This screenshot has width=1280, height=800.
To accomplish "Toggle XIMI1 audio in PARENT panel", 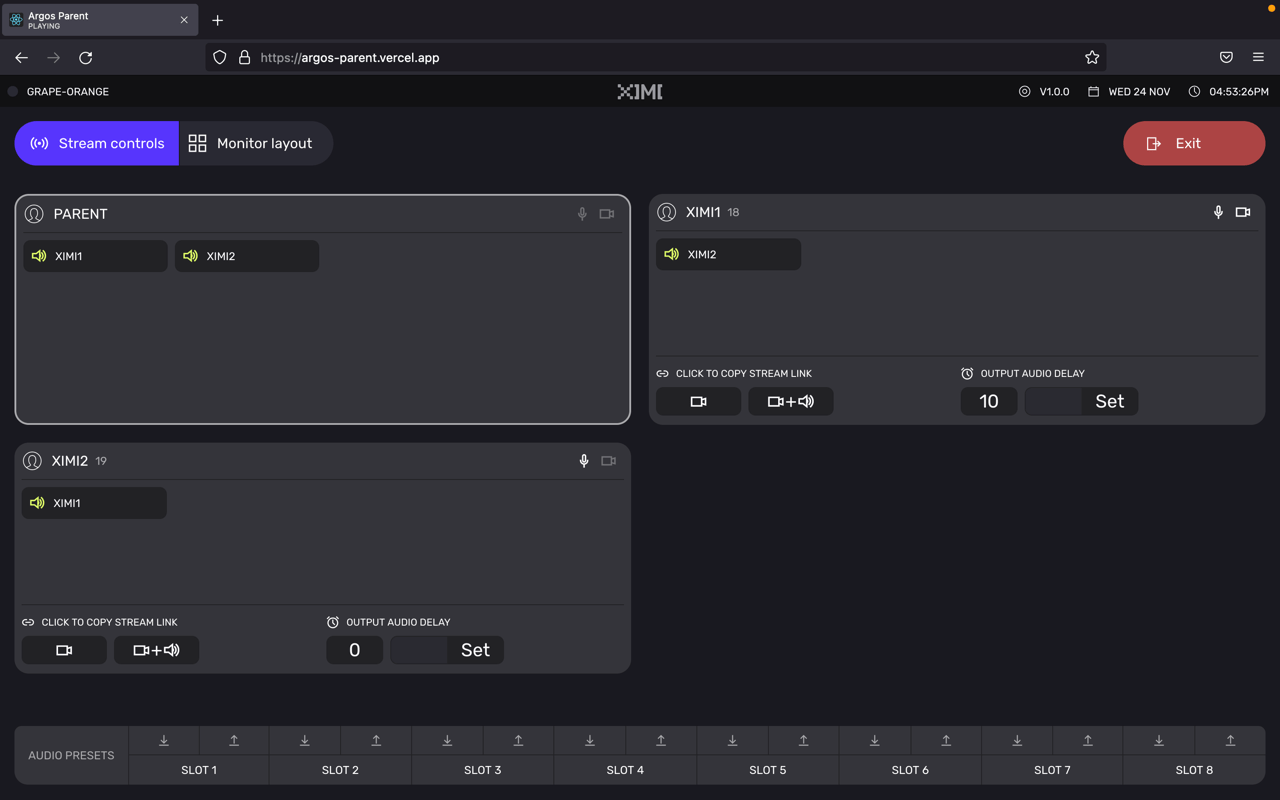I will (x=95, y=256).
